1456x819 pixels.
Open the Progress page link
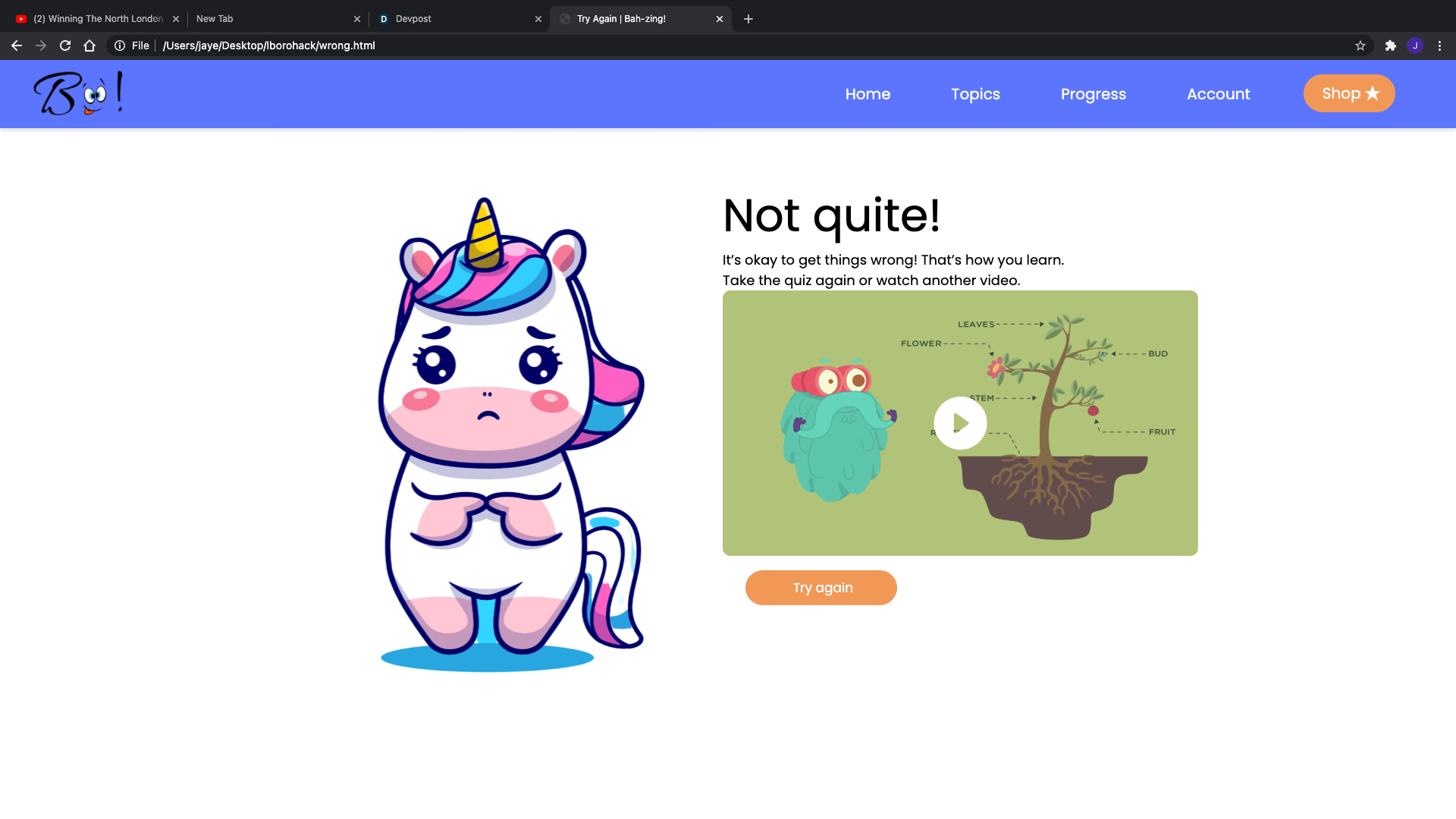pyautogui.click(x=1093, y=94)
